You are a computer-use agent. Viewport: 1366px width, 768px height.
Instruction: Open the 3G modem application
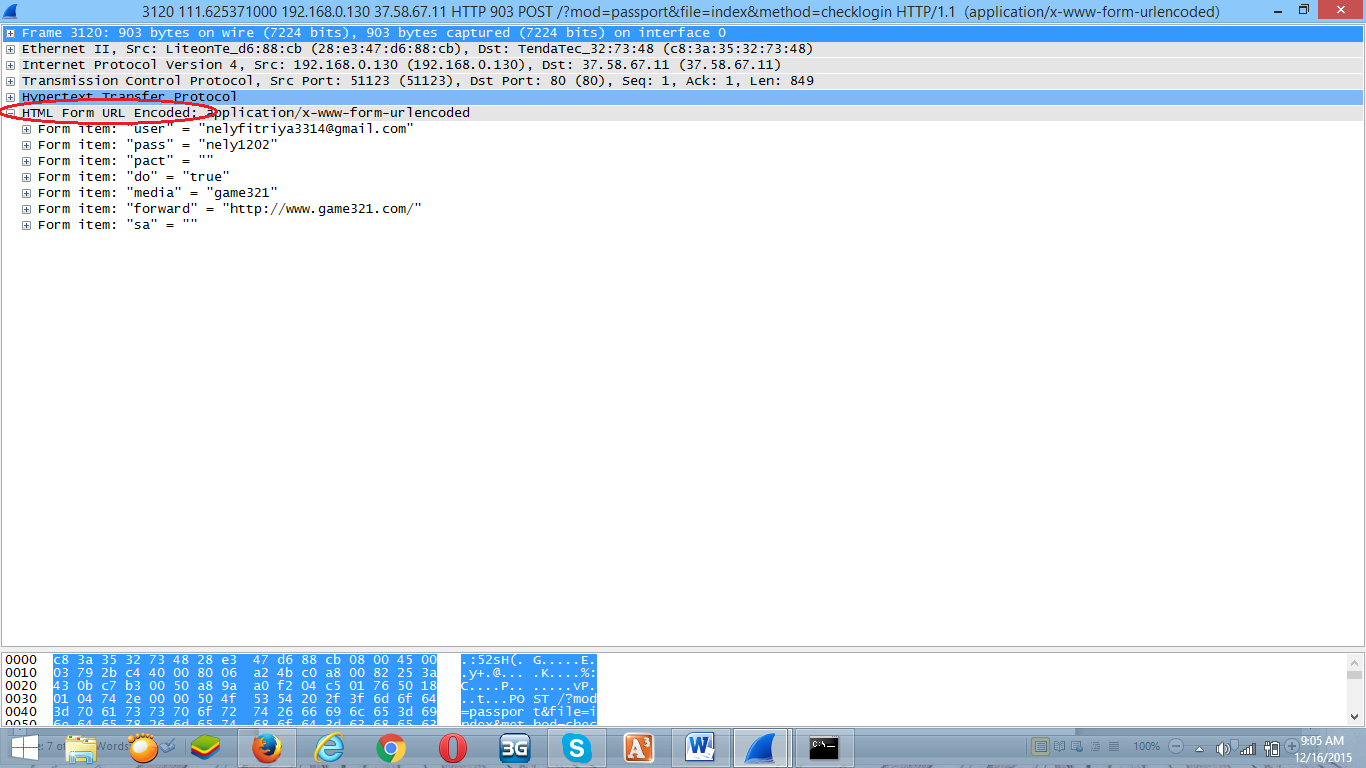(514, 747)
